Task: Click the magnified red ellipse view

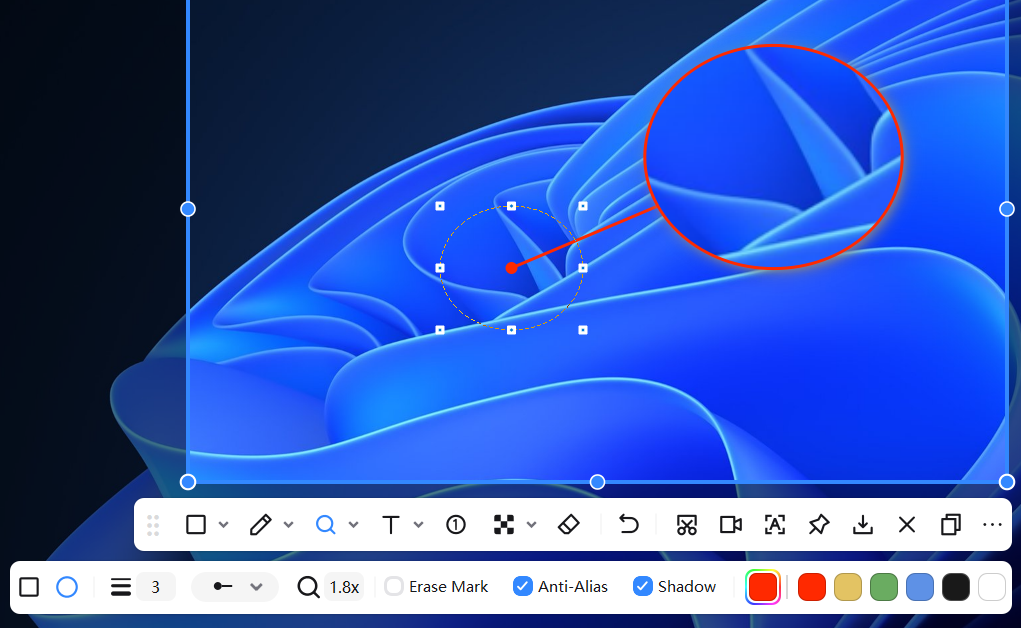Action: coord(774,156)
